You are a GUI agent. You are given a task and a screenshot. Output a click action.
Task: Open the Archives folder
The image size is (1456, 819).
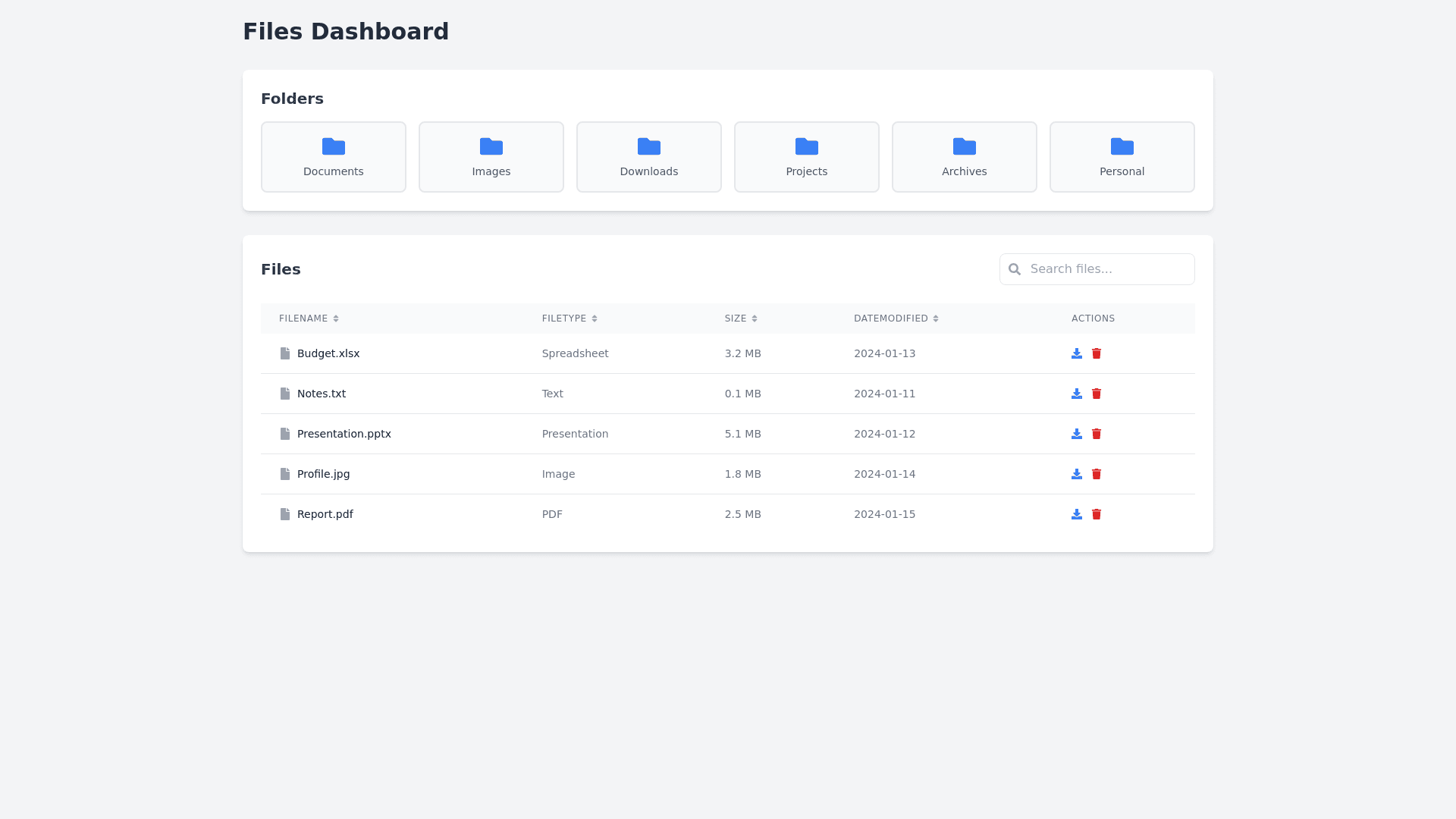[965, 157]
